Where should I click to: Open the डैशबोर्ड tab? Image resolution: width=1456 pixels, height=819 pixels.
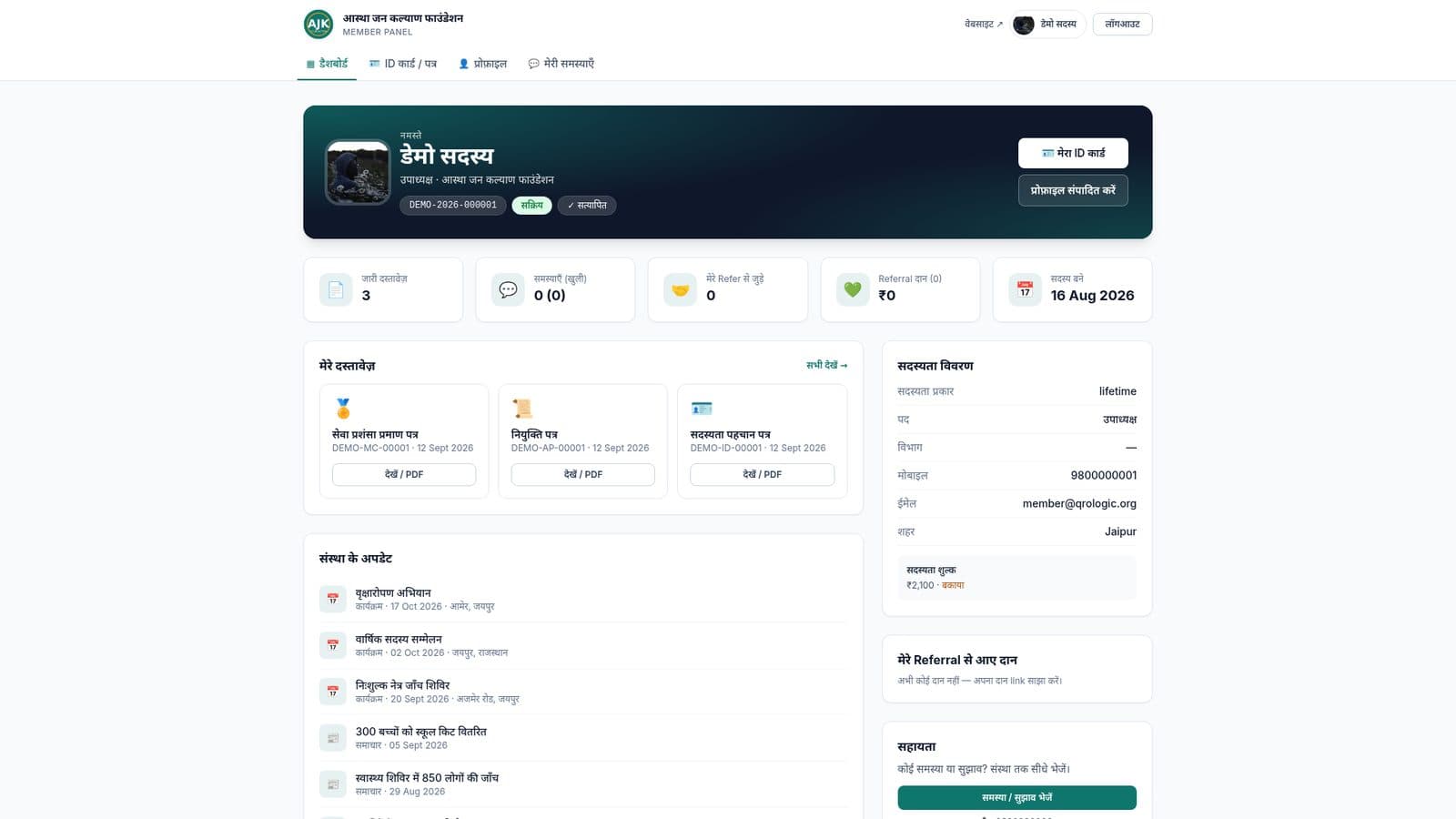[x=327, y=64]
